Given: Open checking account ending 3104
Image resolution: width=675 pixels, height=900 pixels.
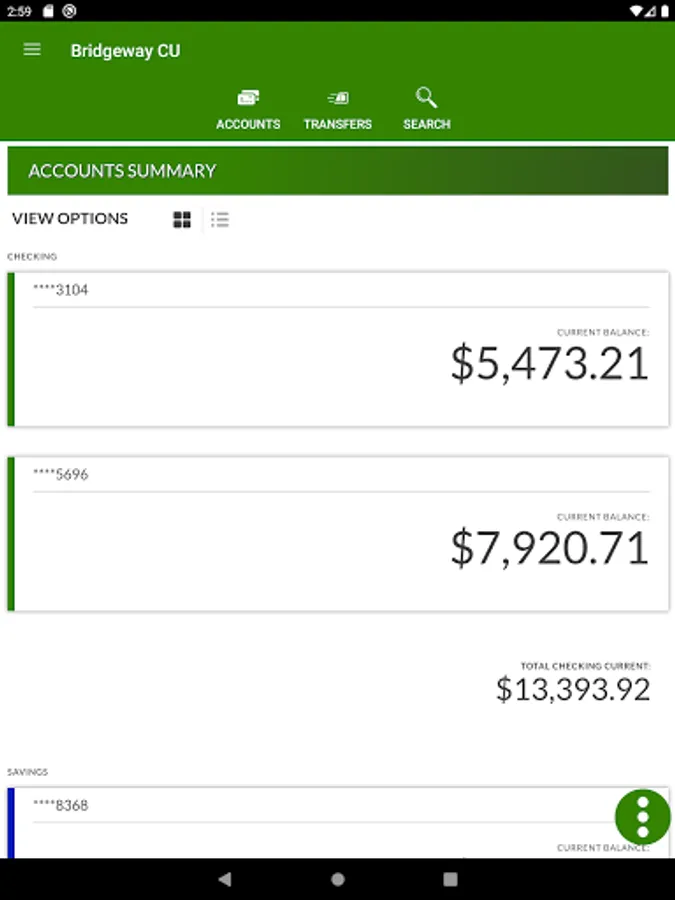Looking at the screenshot, I should [60, 290].
